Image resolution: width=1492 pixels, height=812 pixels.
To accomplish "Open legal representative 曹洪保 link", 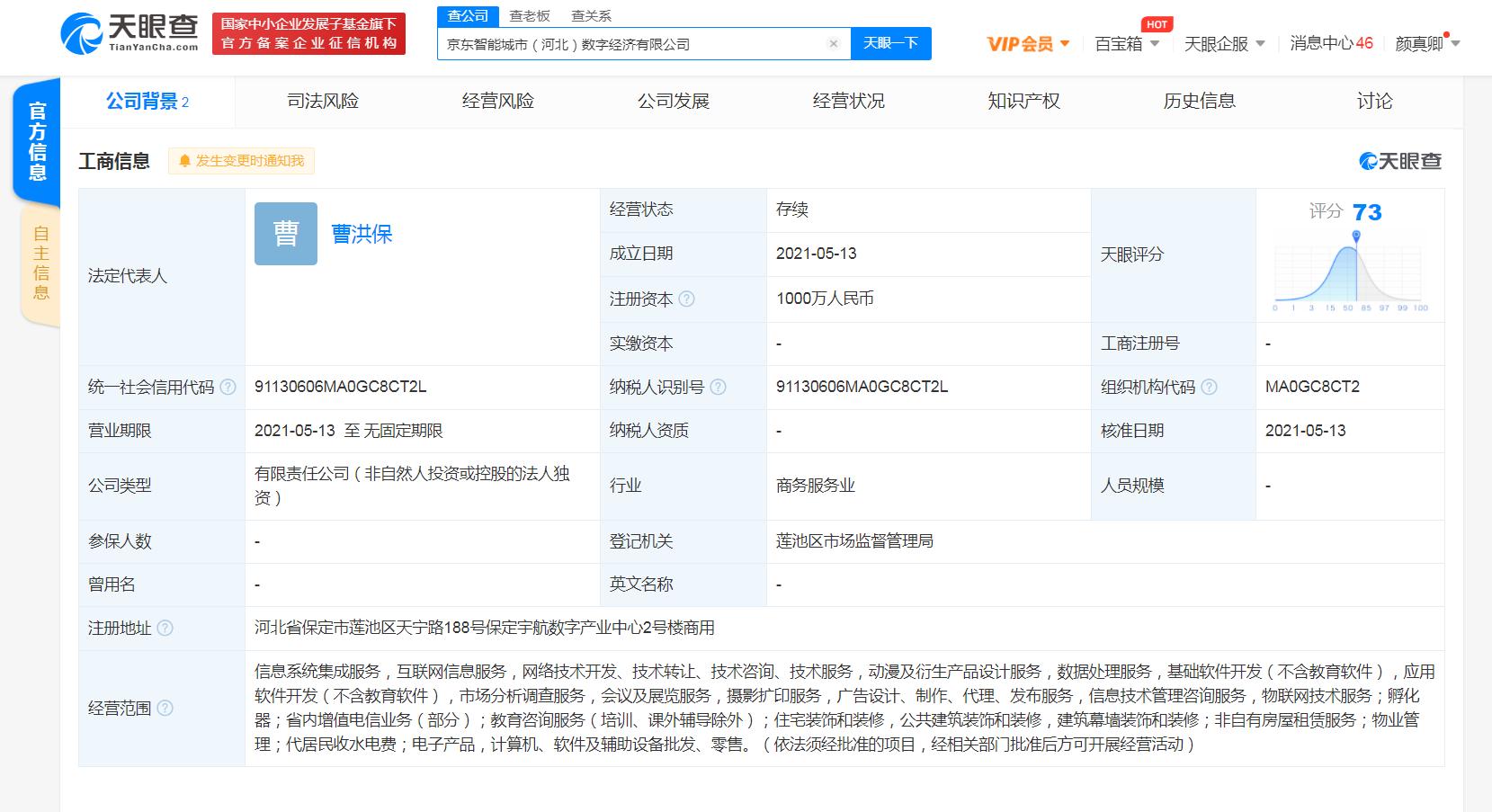I will 362,234.
